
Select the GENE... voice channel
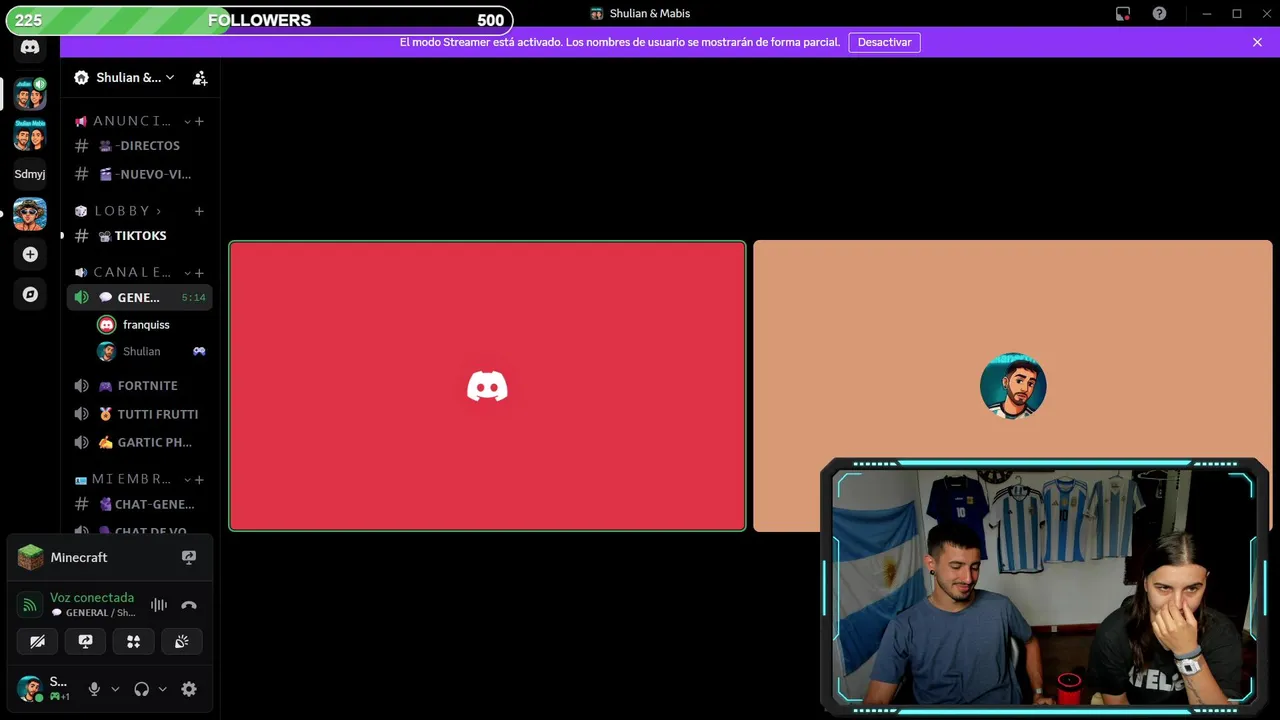[x=139, y=298]
